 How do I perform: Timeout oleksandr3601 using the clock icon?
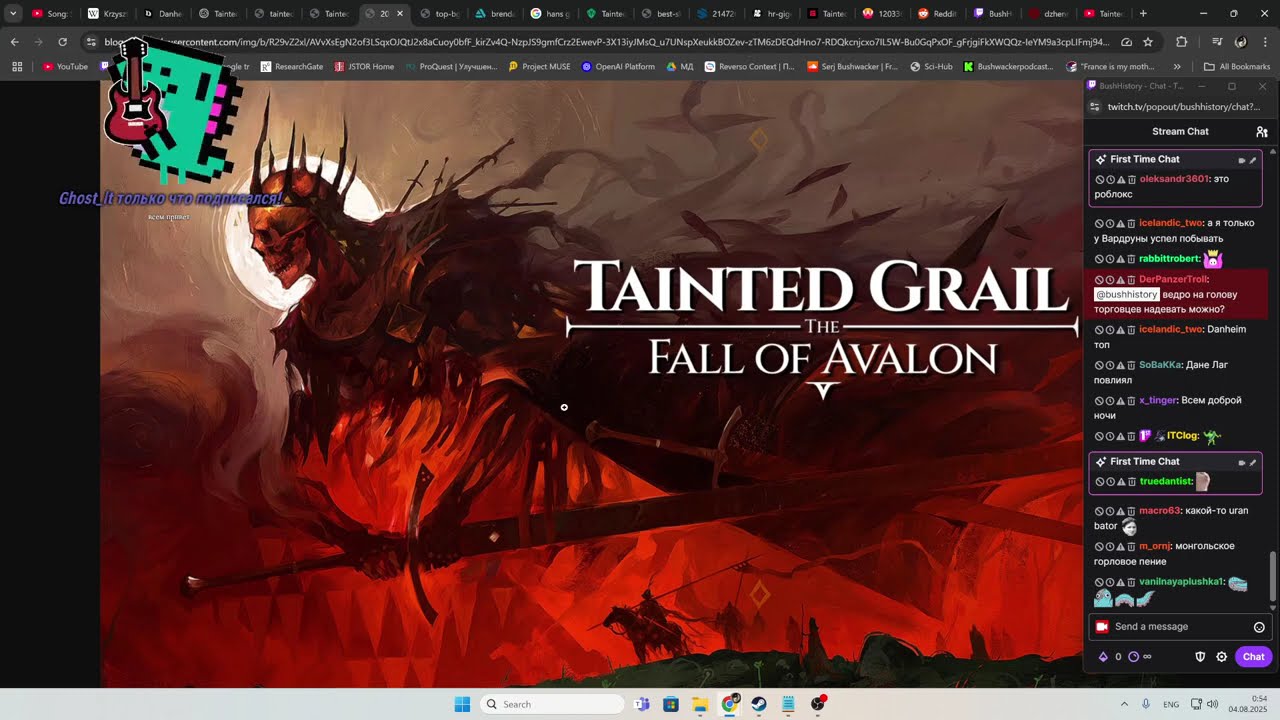coord(1110,179)
